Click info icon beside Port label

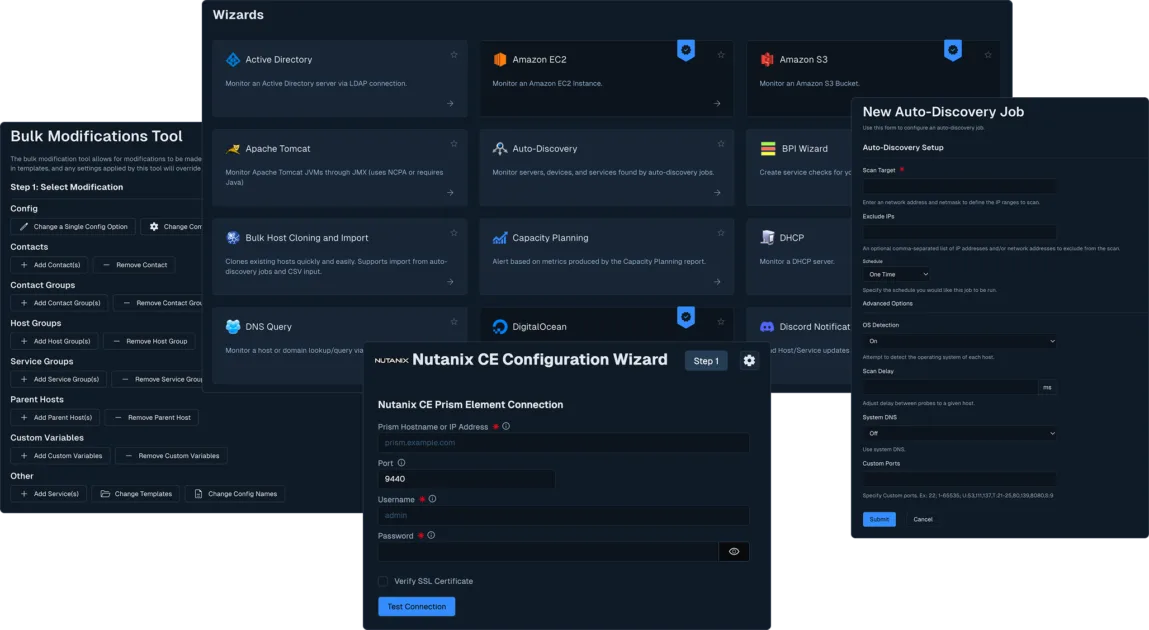click(401, 463)
